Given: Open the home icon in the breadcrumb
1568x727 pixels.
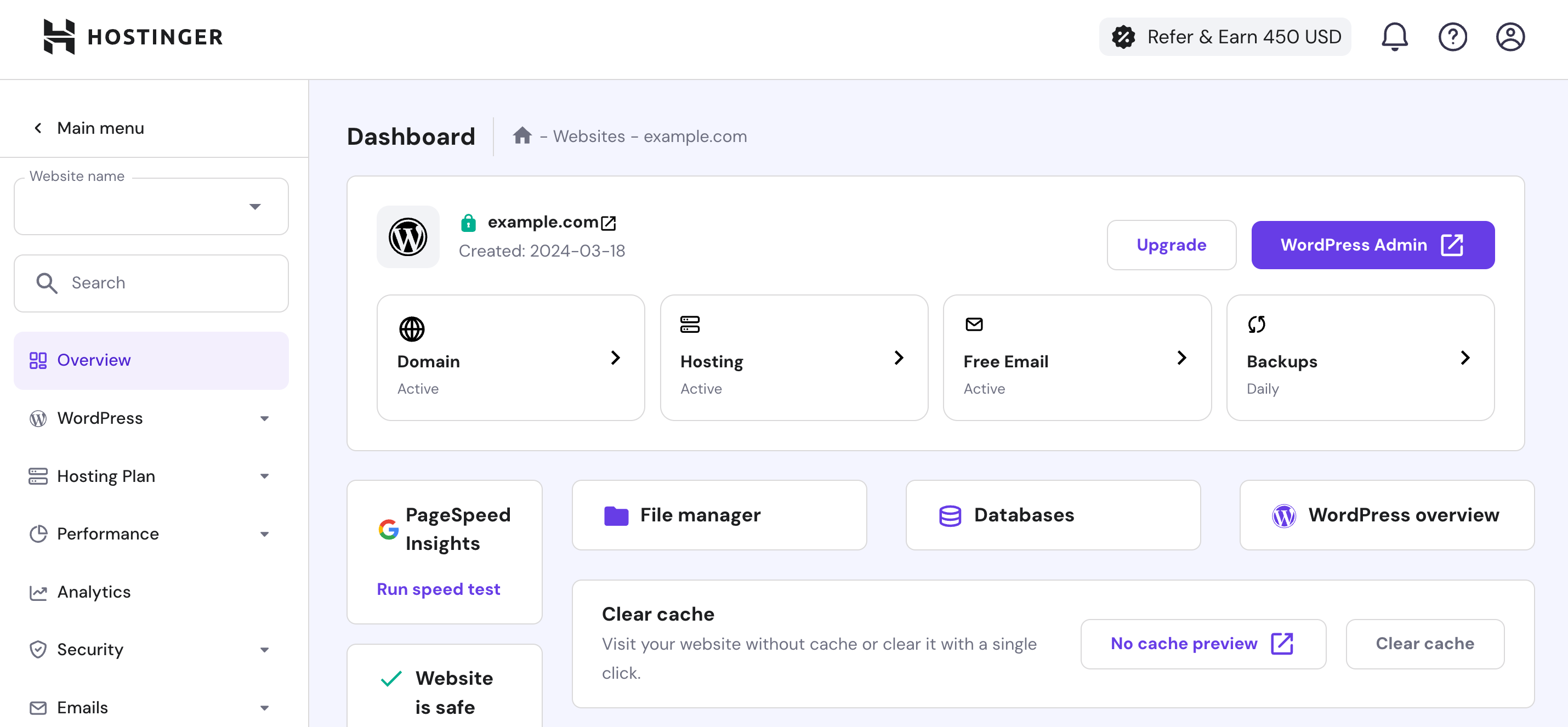Looking at the screenshot, I should [522, 136].
